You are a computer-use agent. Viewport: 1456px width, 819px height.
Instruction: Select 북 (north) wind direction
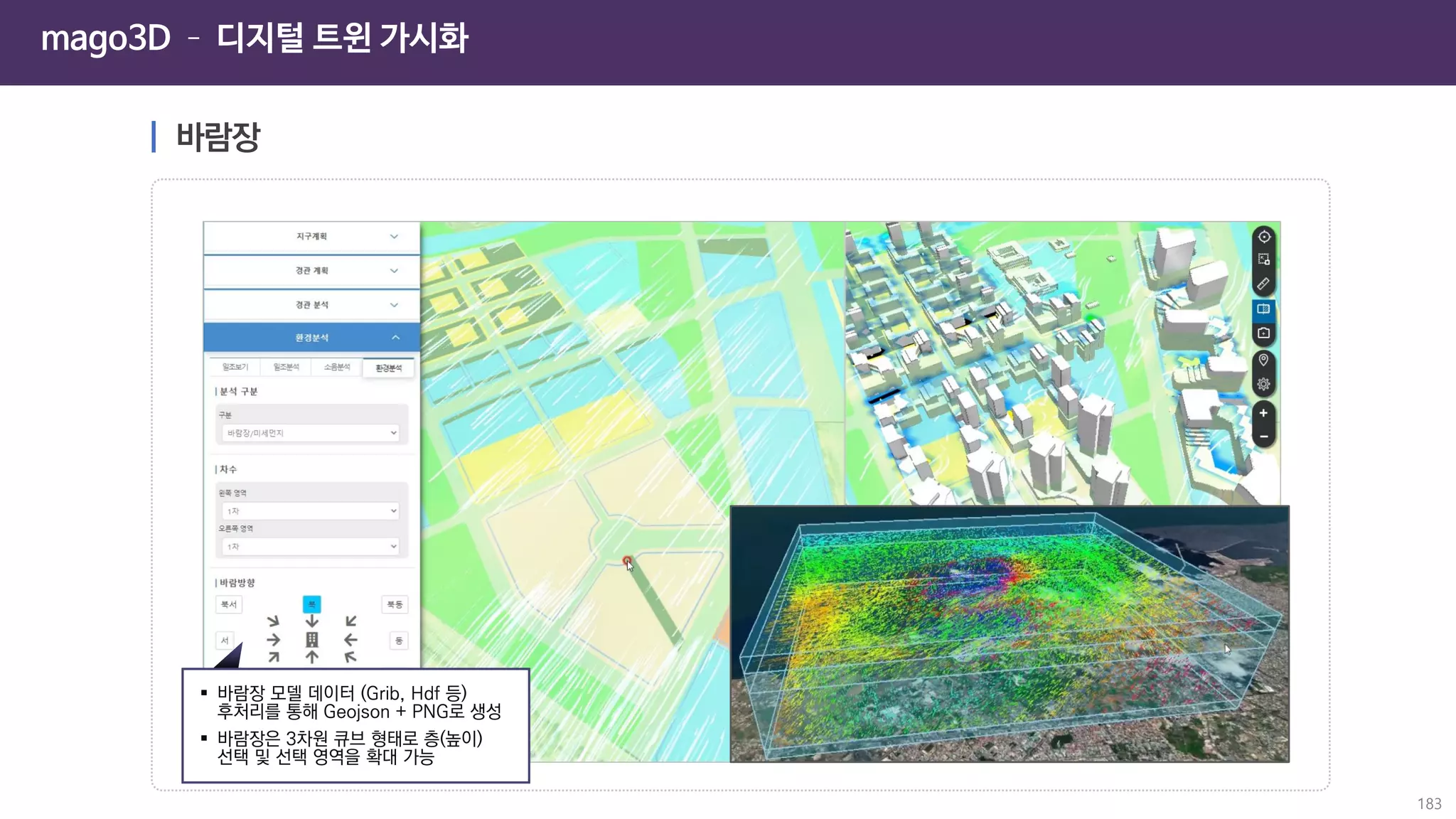coord(311,604)
